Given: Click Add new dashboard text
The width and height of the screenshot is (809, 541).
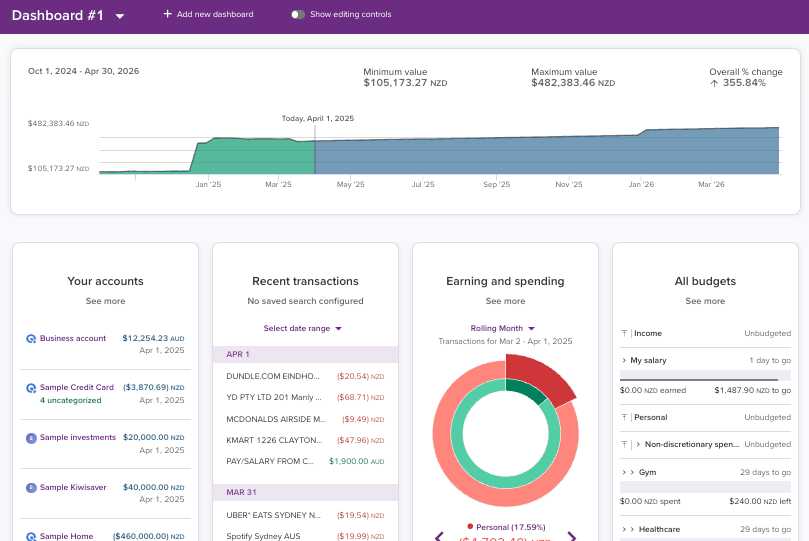Looking at the screenshot, I should click(x=215, y=14).
